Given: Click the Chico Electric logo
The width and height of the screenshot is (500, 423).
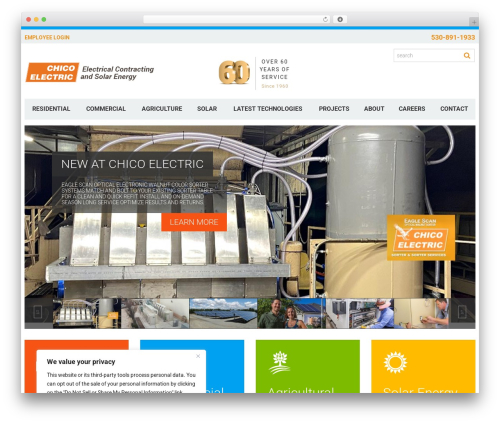Looking at the screenshot, I should coord(52,72).
